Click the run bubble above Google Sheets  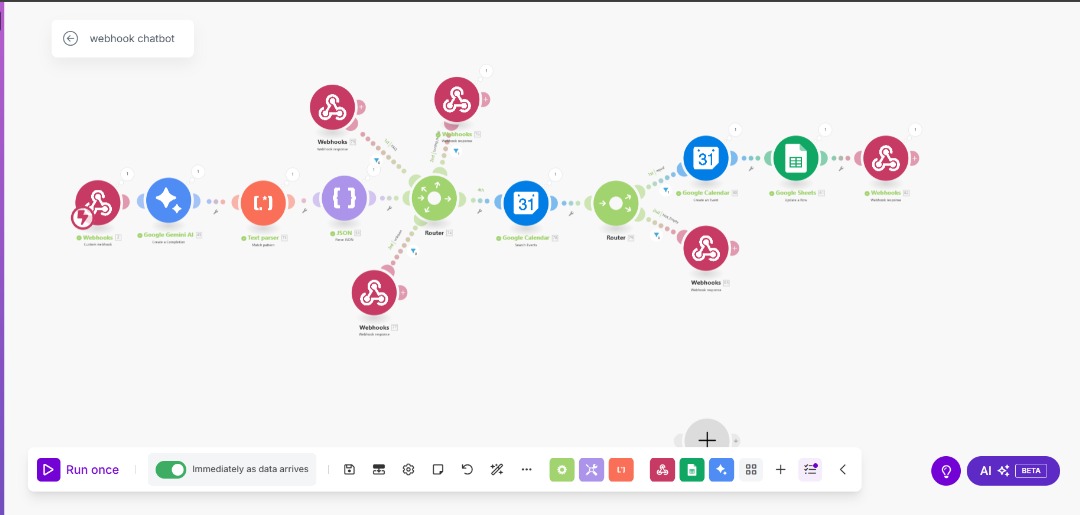click(824, 129)
